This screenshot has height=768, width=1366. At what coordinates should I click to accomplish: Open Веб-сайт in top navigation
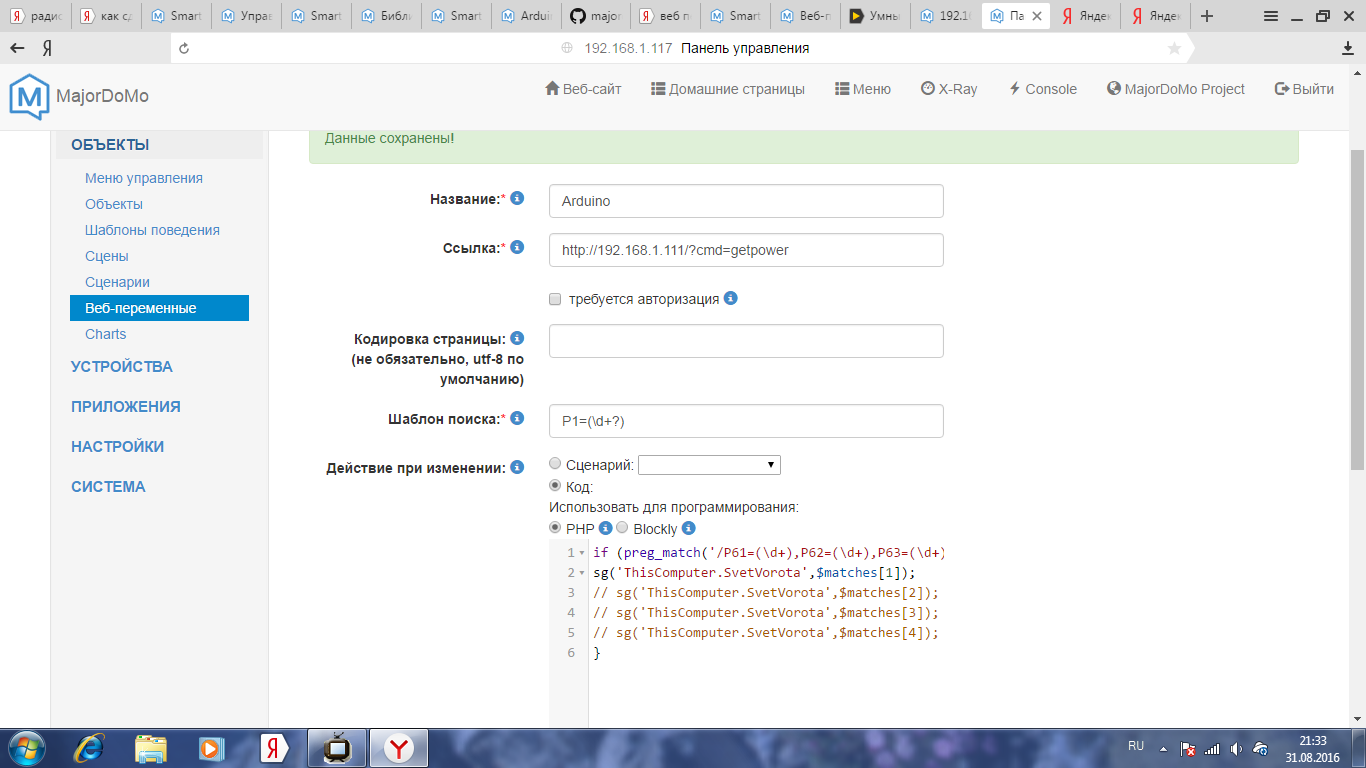tap(583, 89)
